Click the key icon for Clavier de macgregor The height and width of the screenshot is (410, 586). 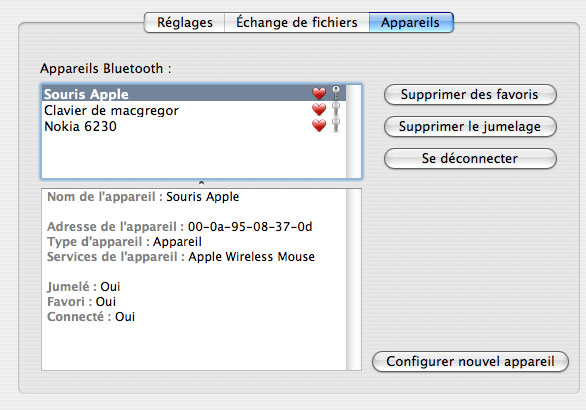tap(336, 109)
